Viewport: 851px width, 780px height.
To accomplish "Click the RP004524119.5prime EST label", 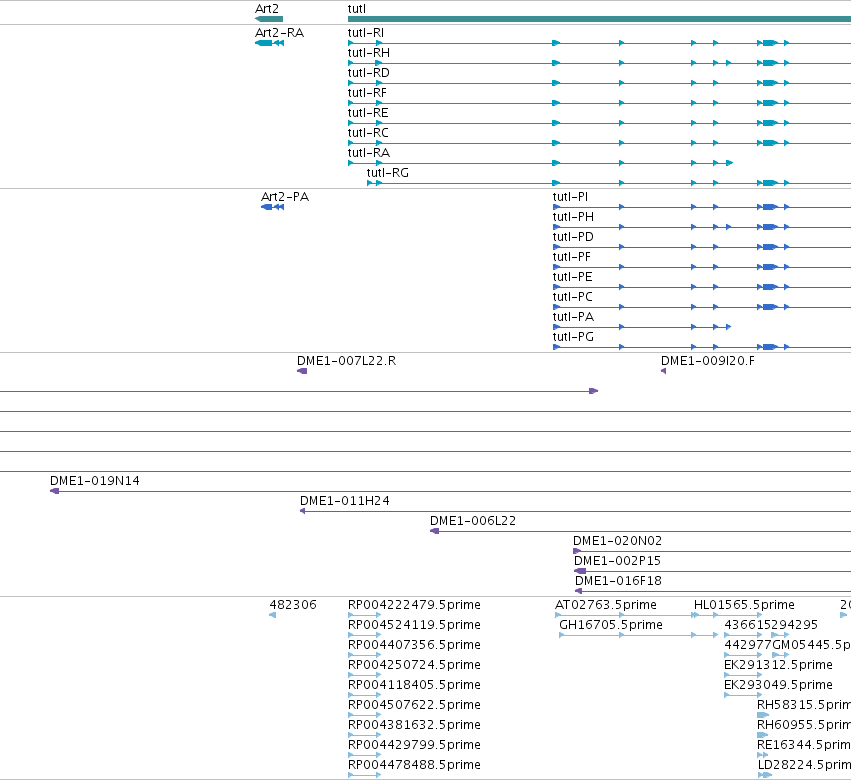I will point(414,625).
